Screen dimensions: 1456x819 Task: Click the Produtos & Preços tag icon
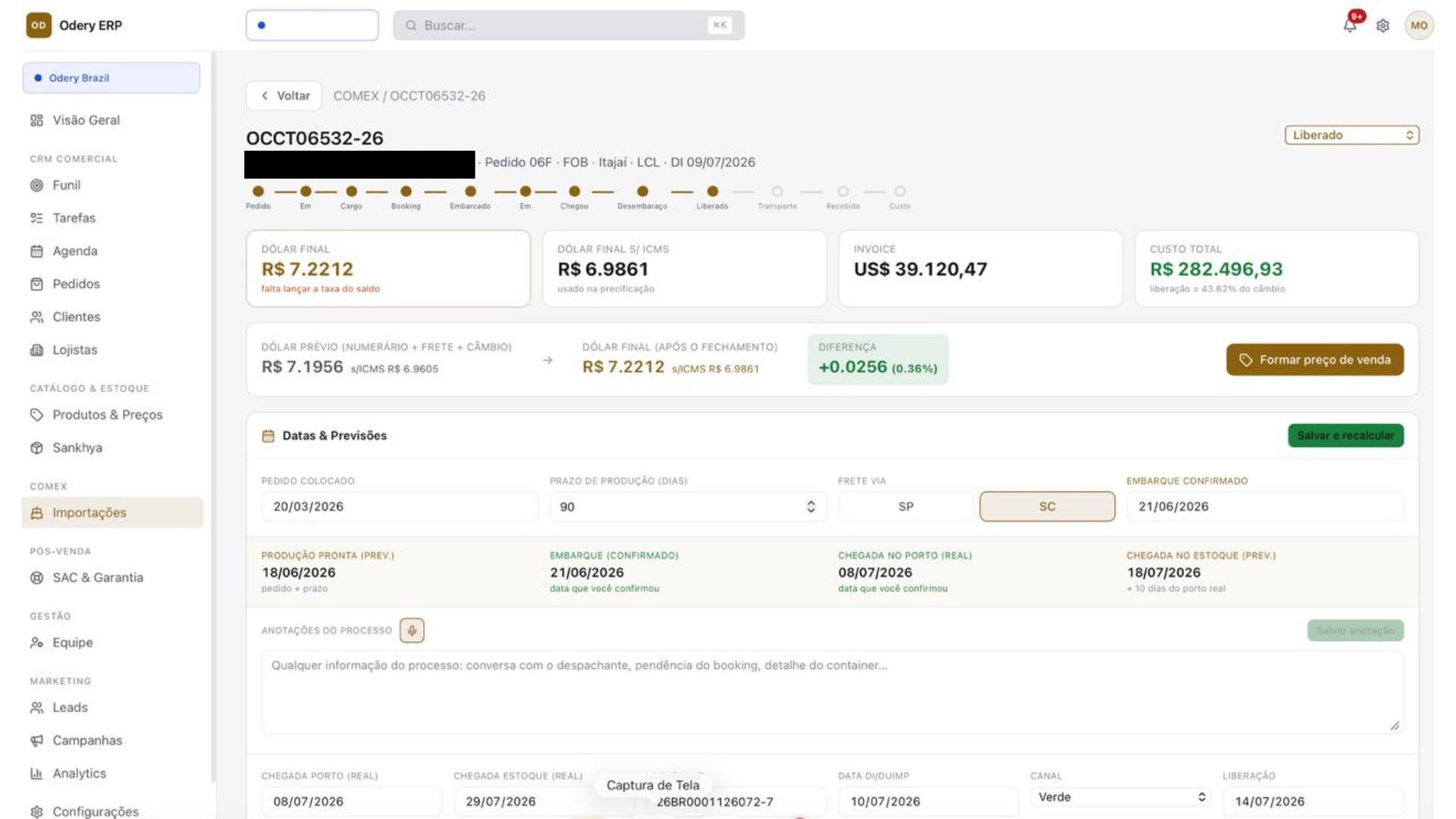[x=36, y=415]
